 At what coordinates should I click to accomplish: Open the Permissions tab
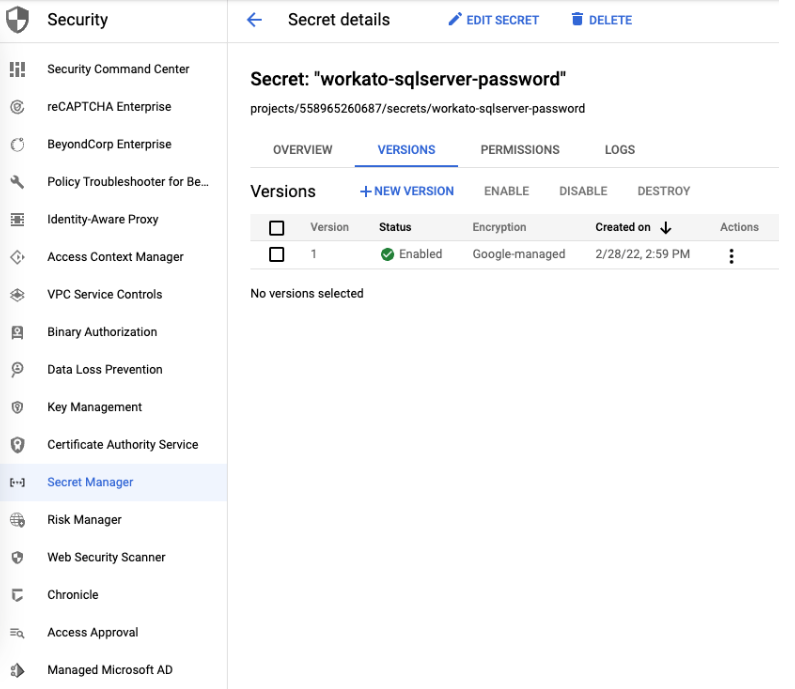(x=519, y=150)
